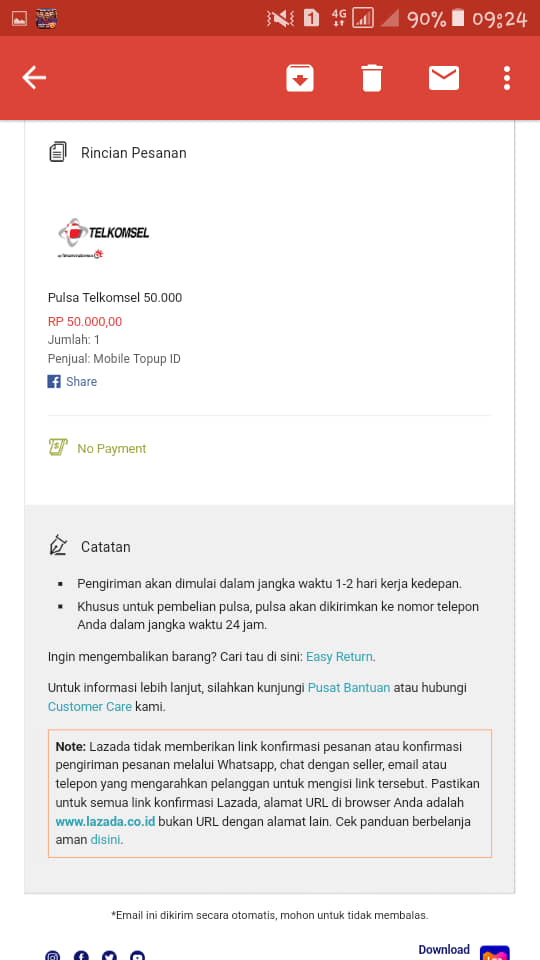540x960 pixels.
Task: Delete the email with the trash icon
Action: [372, 78]
